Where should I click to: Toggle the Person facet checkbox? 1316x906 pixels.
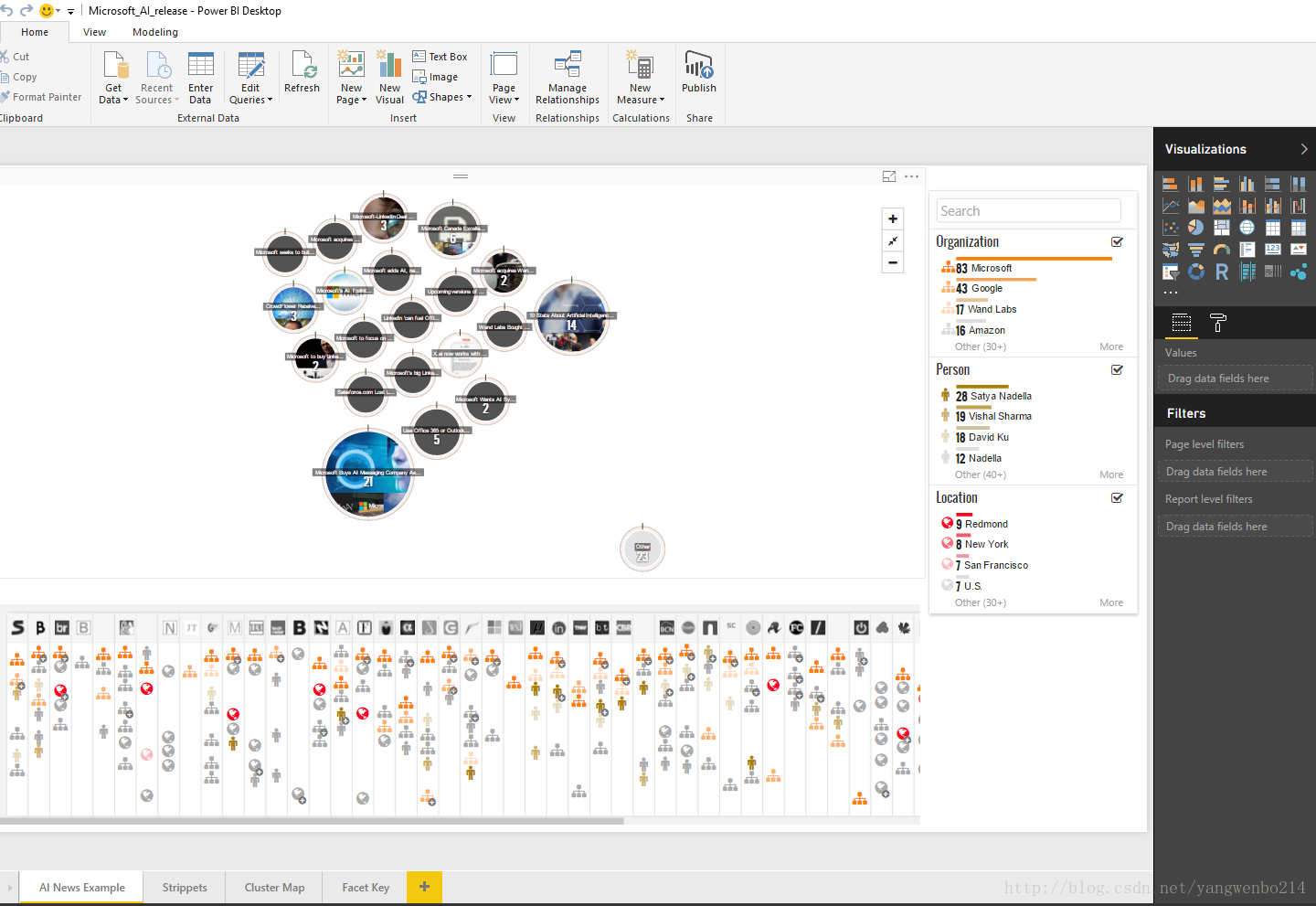click(x=1117, y=369)
